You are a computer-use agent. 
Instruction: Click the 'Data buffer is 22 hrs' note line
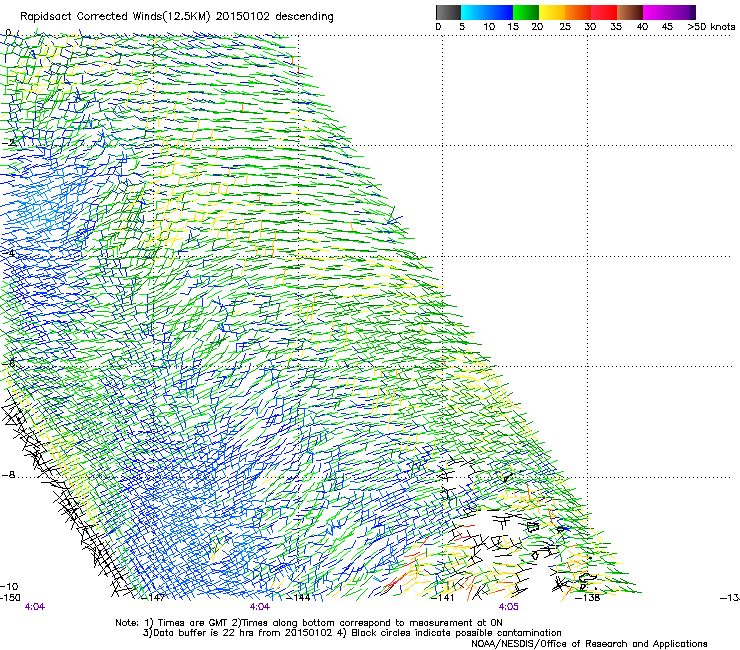(352, 633)
